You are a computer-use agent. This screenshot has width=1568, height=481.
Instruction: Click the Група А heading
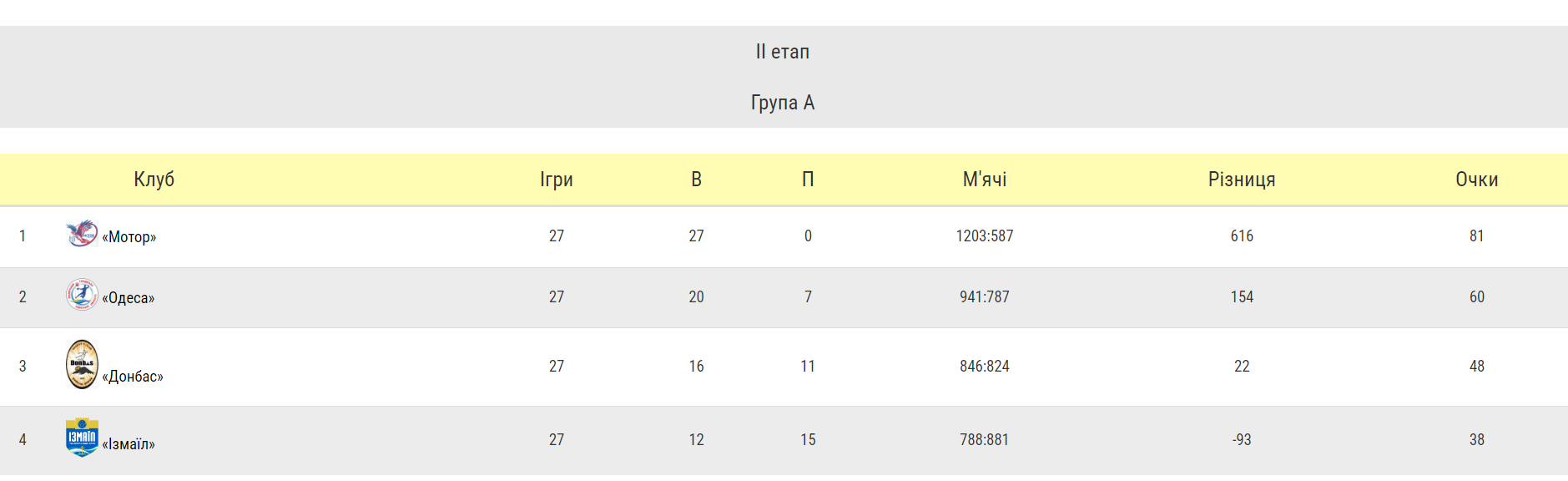783,103
